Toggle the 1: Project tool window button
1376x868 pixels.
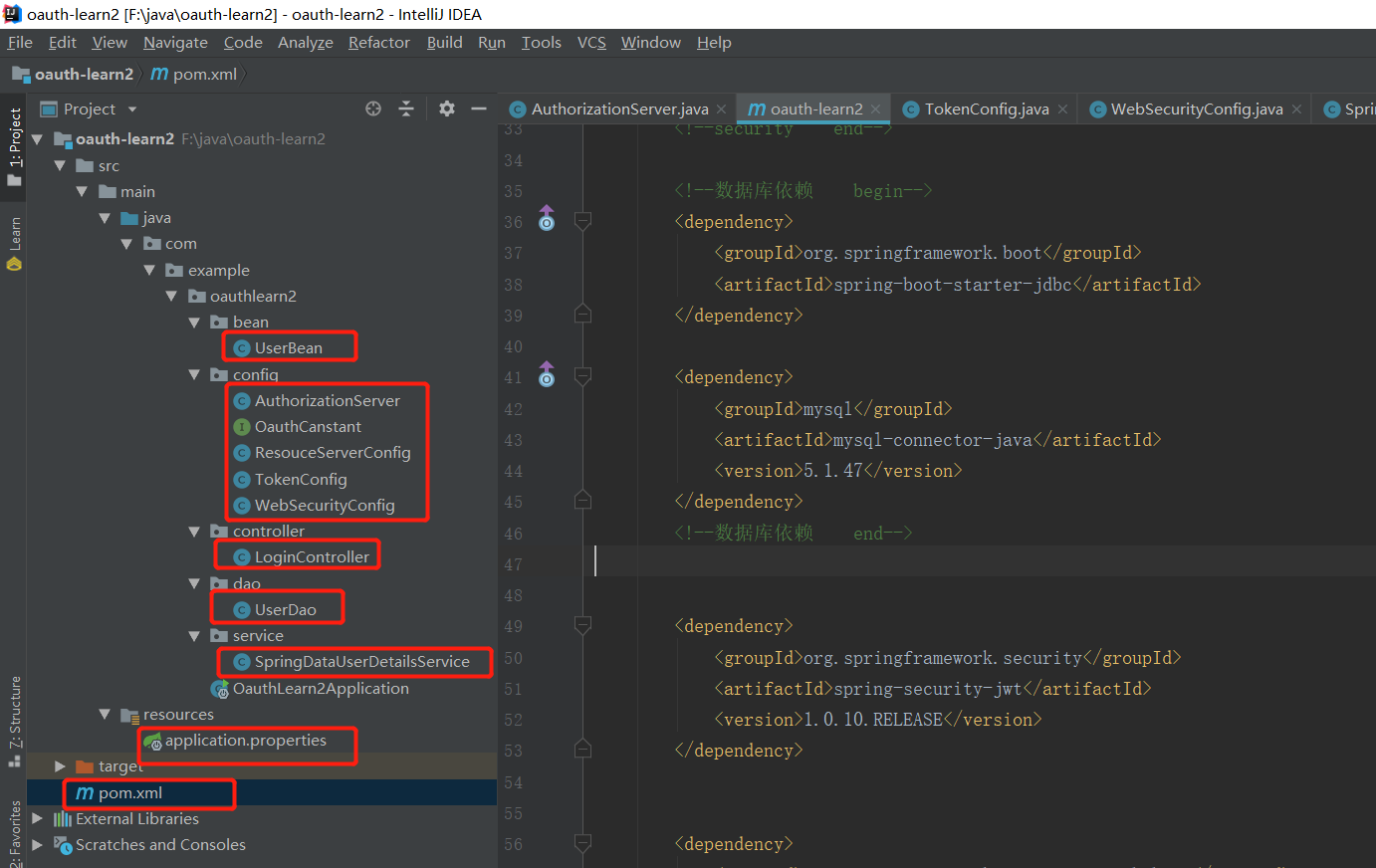pyautogui.click(x=14, y=146)
